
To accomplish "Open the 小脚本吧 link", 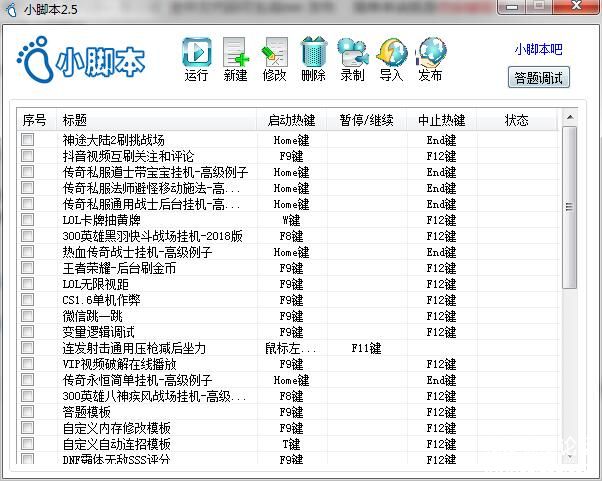I will click(538, 49).
